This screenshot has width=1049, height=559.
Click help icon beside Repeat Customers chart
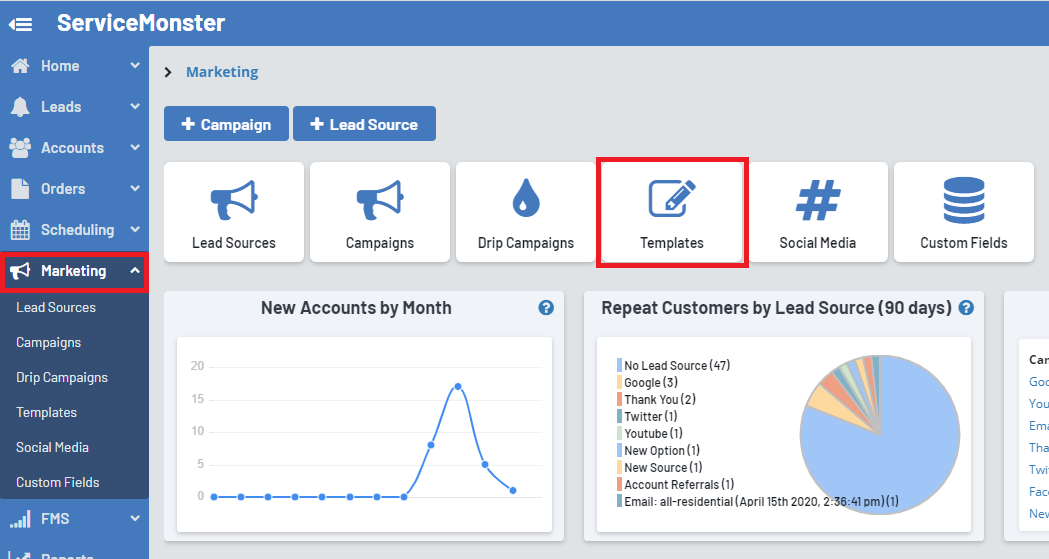pyautogui.click(x=966, y=308)
